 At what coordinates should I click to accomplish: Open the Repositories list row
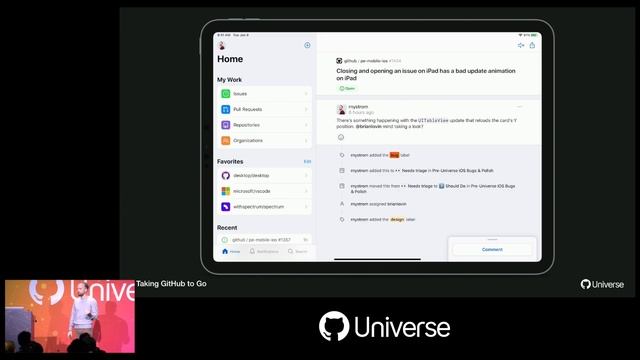[x=264, y=125]
